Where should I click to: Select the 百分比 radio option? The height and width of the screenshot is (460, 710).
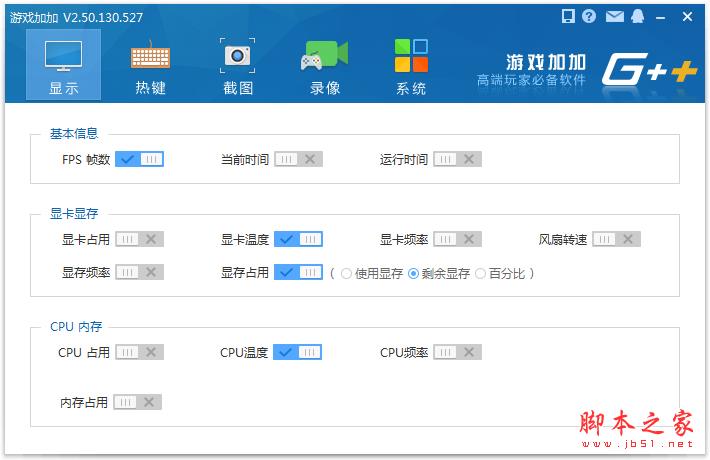[x=481, y=273]
